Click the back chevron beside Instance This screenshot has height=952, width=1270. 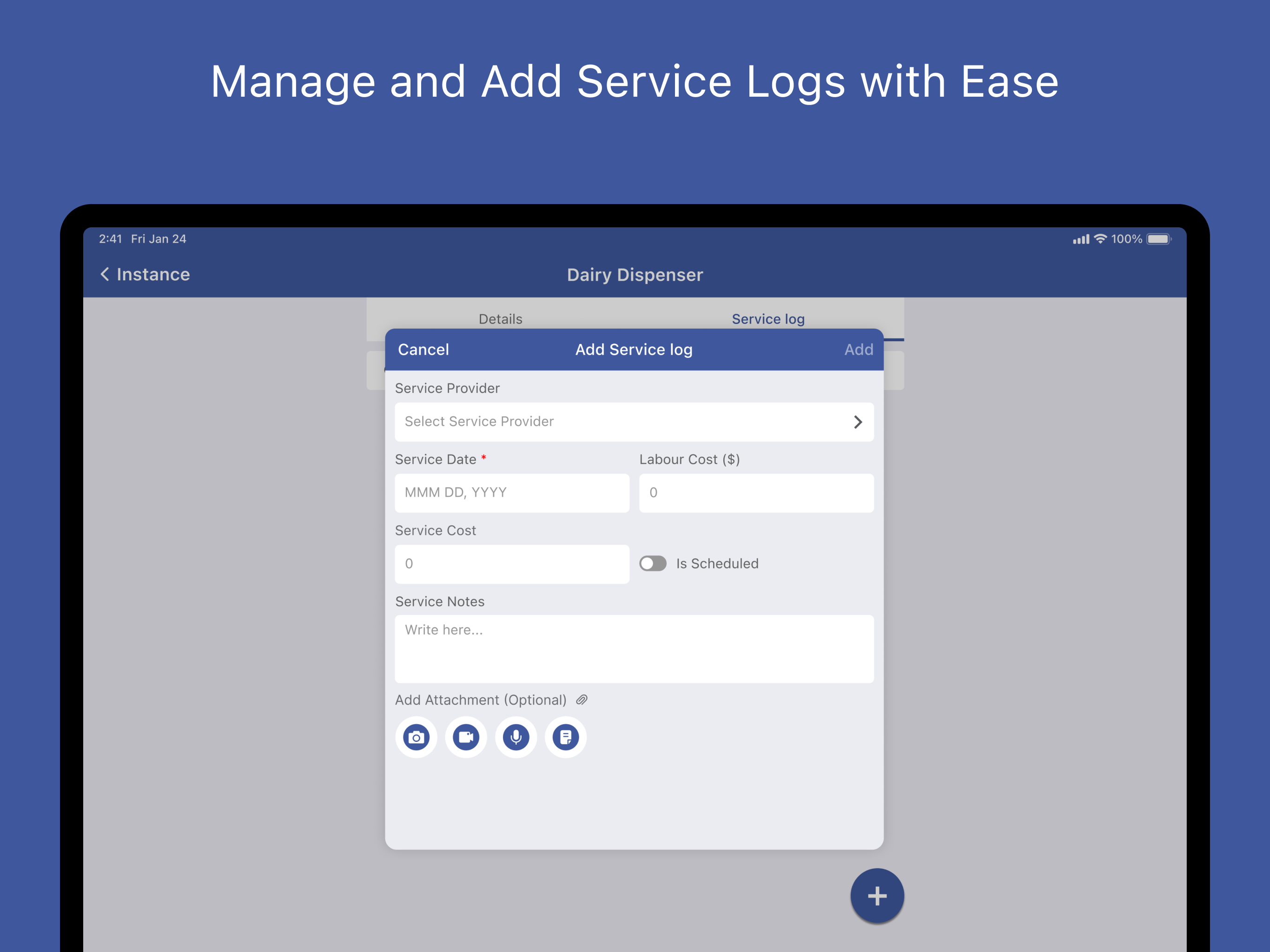click(105, 274)
